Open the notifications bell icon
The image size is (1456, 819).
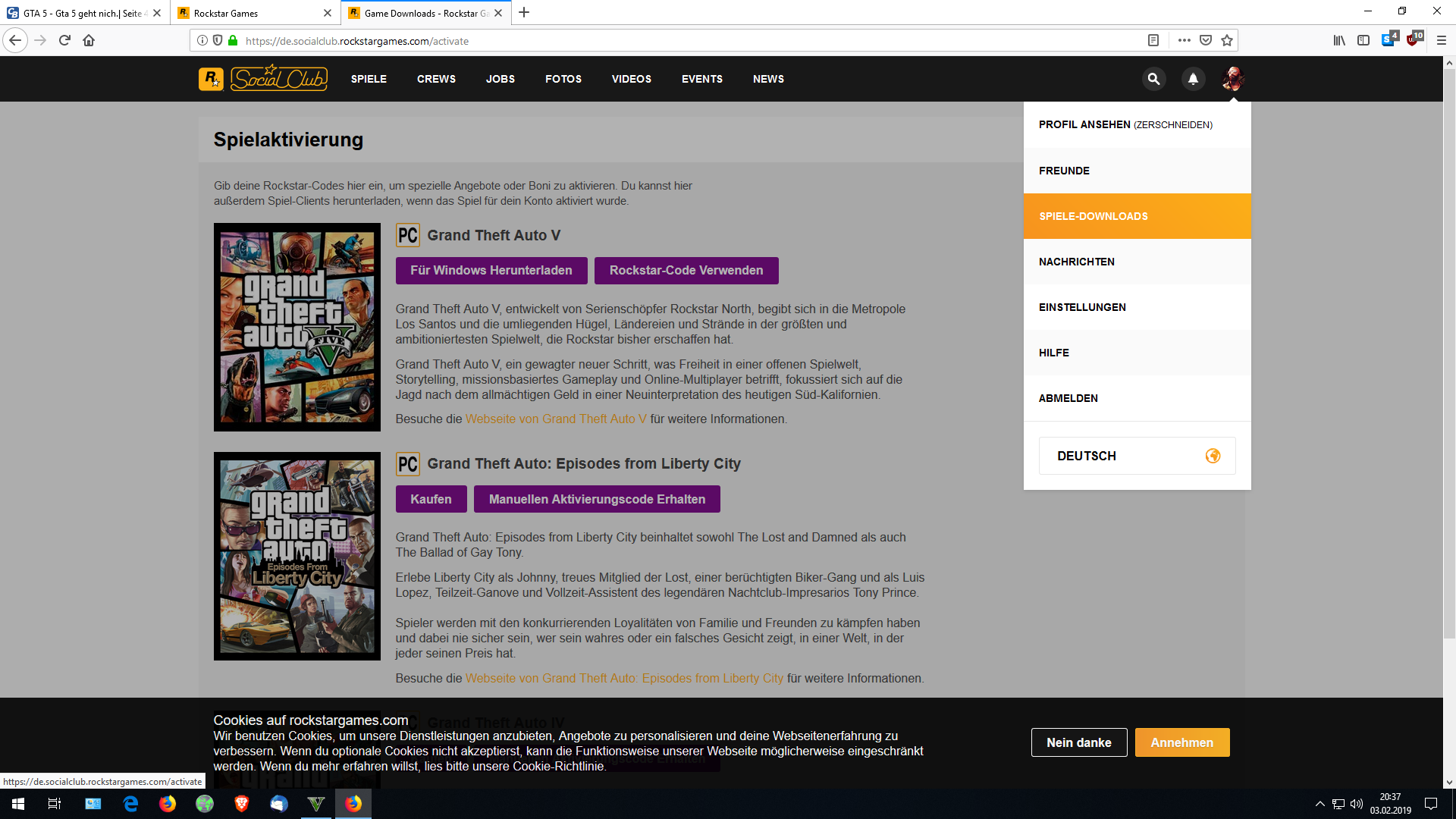pos(1193,79)
